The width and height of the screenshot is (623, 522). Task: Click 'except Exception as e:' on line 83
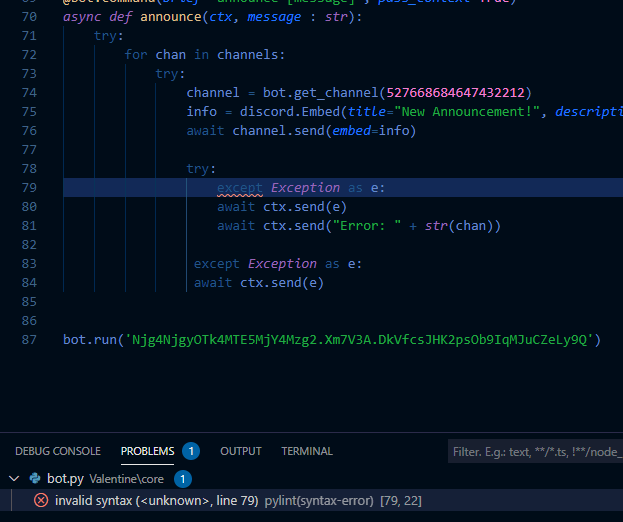pos(278,264)
